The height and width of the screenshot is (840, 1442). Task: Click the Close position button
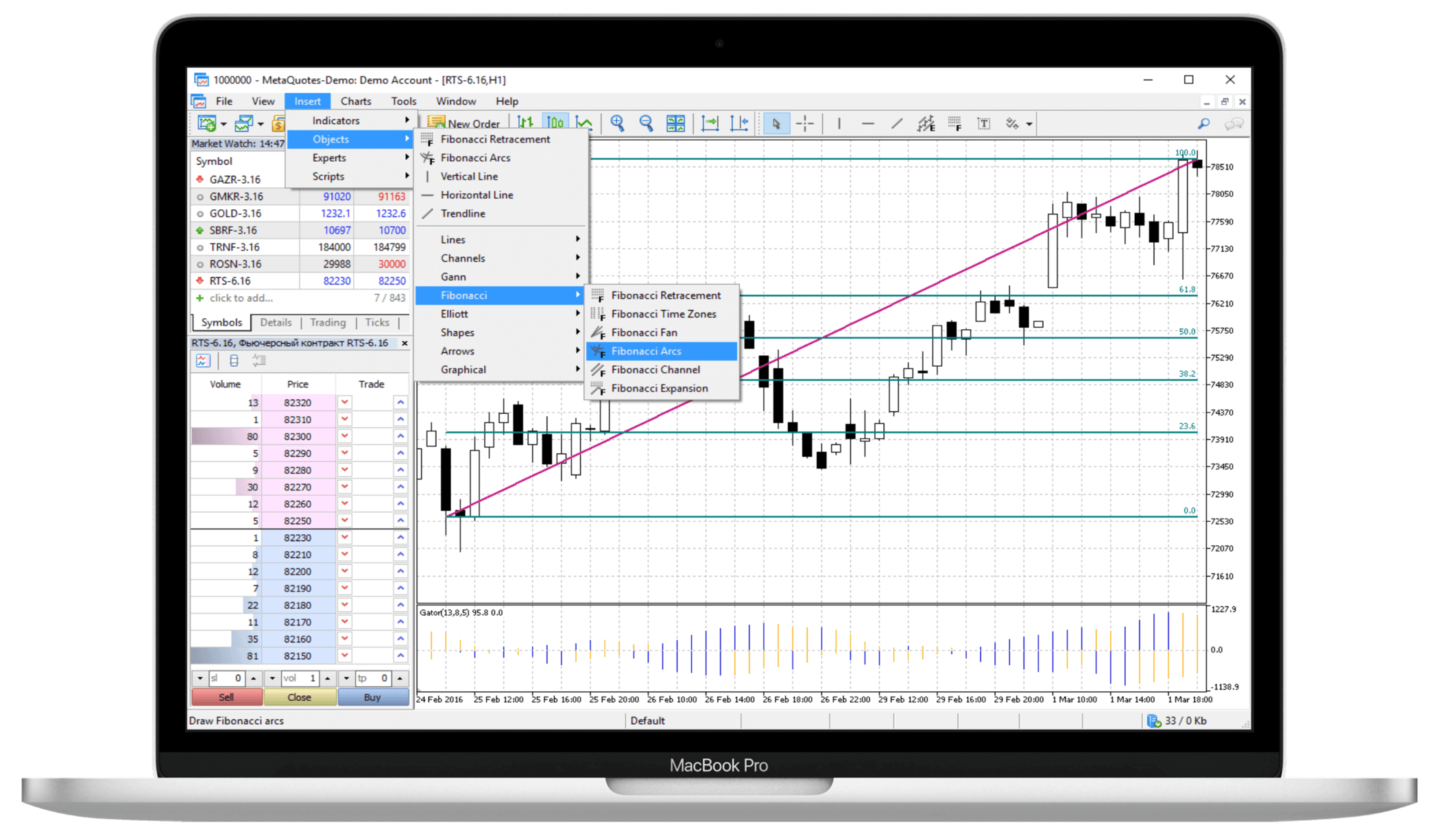[300, 697]
